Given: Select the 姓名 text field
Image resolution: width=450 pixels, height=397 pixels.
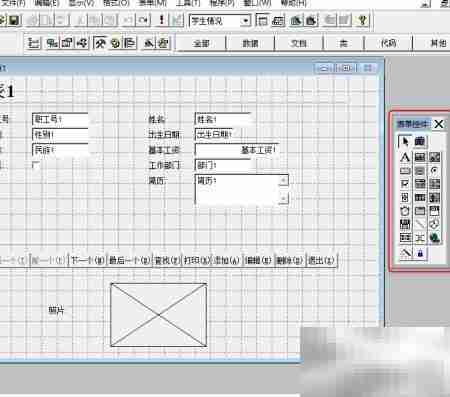Looking at the screenshot, I should pos(222,119).
